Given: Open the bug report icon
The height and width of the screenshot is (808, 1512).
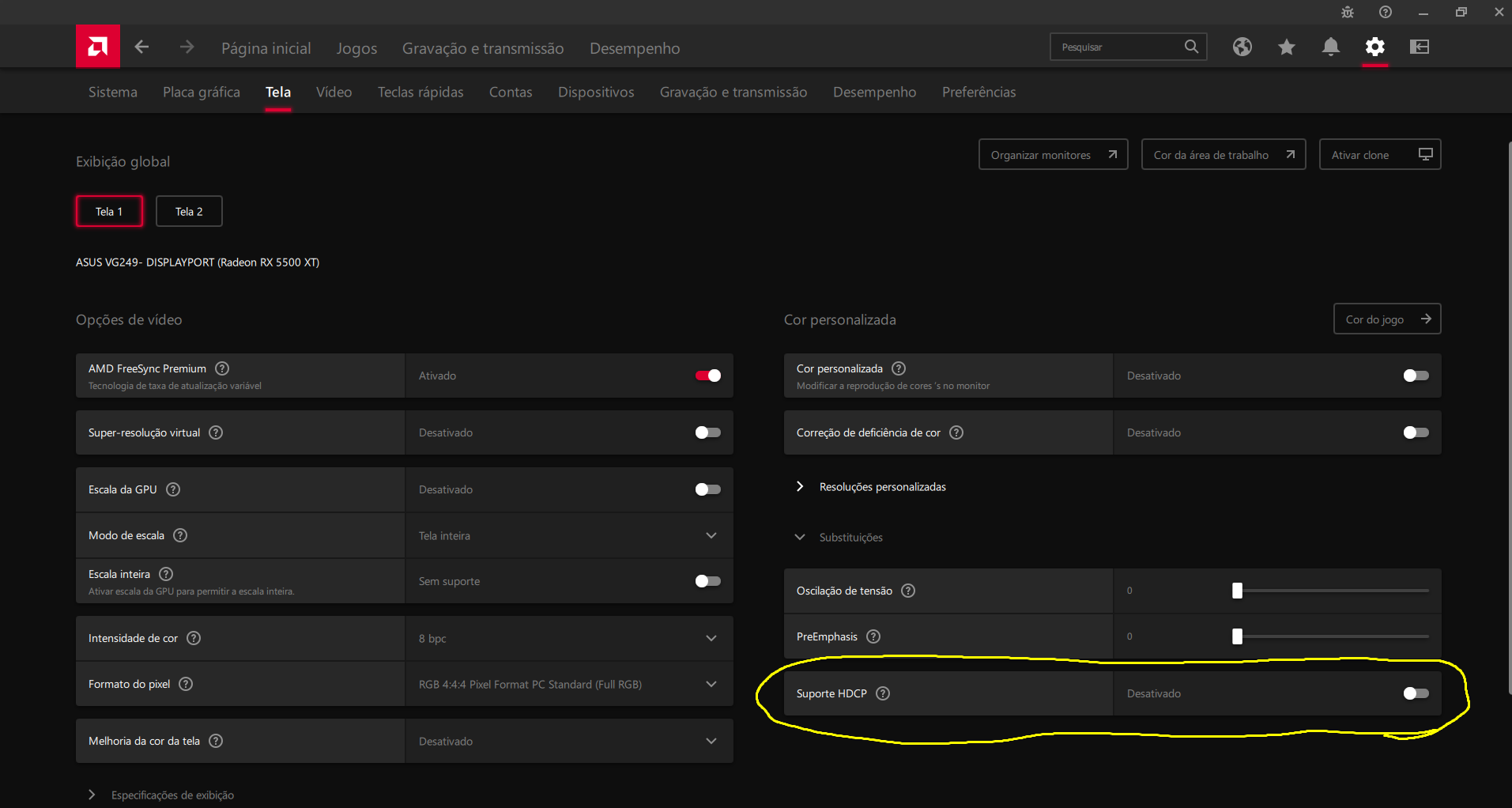Looking at the screenshot, I should 1348,12.
